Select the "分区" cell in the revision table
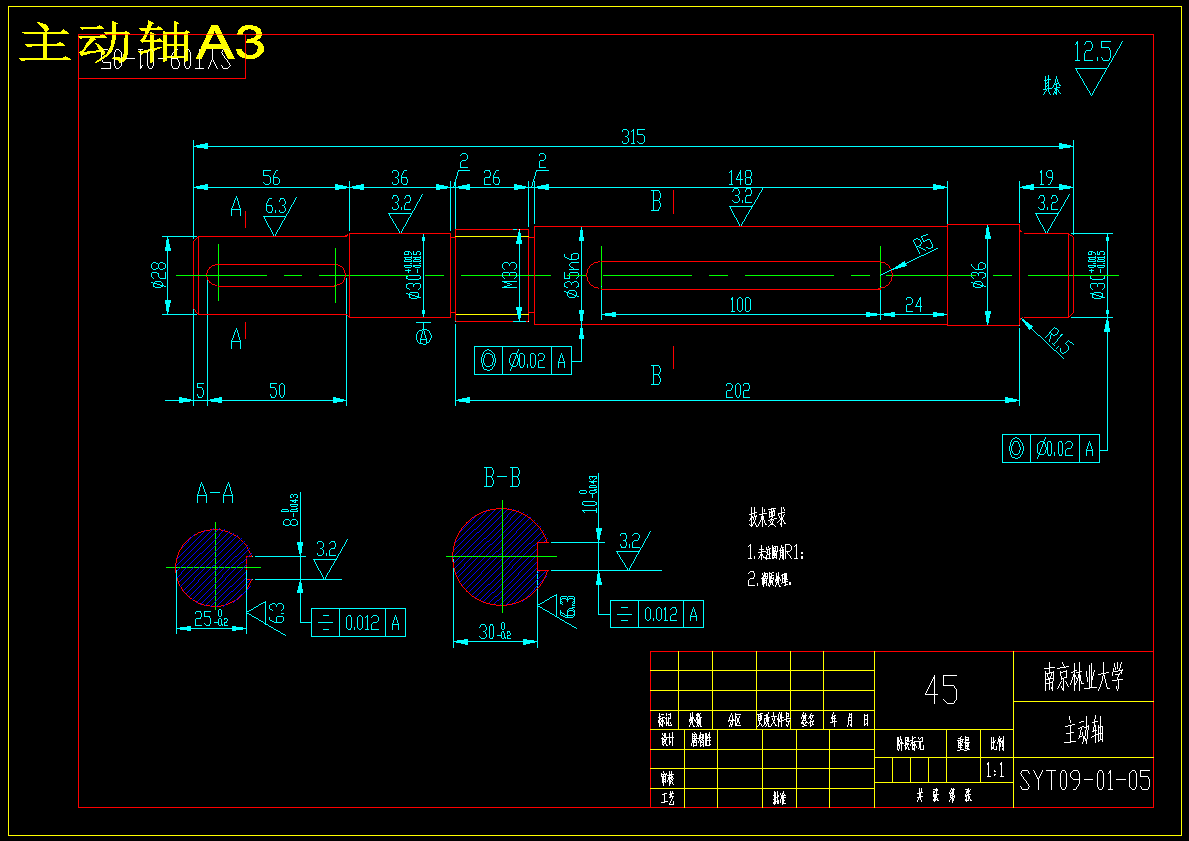This screenshot has height=841, width=1189. tap(734, 720)
